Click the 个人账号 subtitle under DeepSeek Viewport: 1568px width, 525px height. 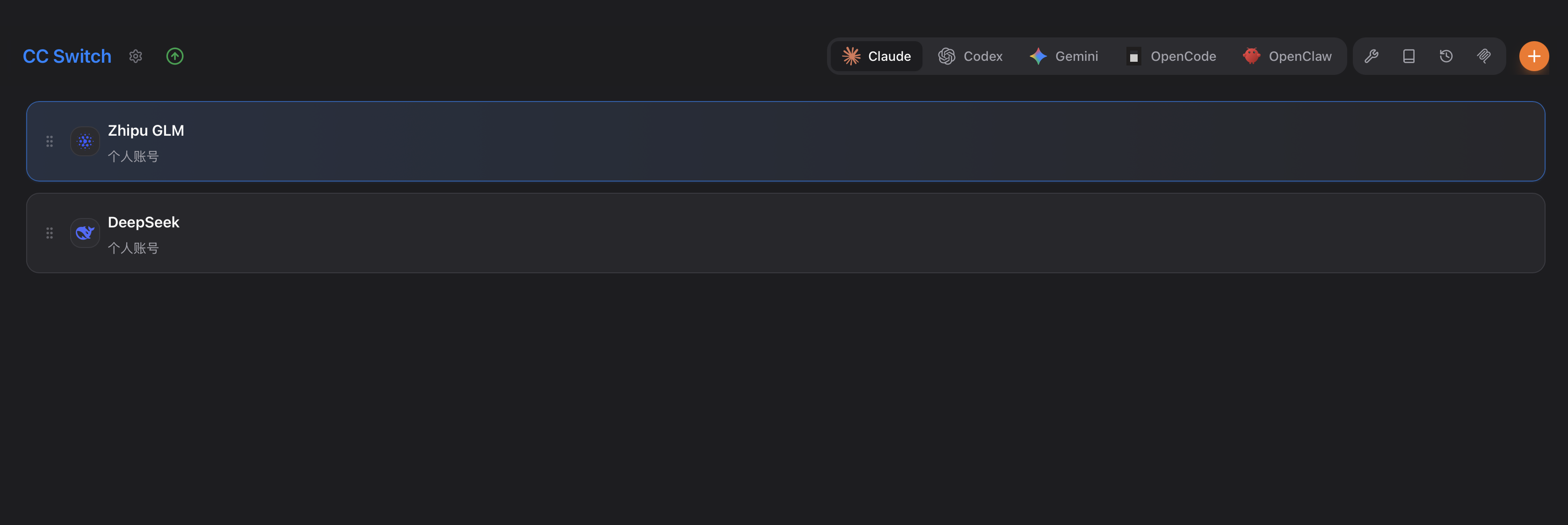(133, 248)
